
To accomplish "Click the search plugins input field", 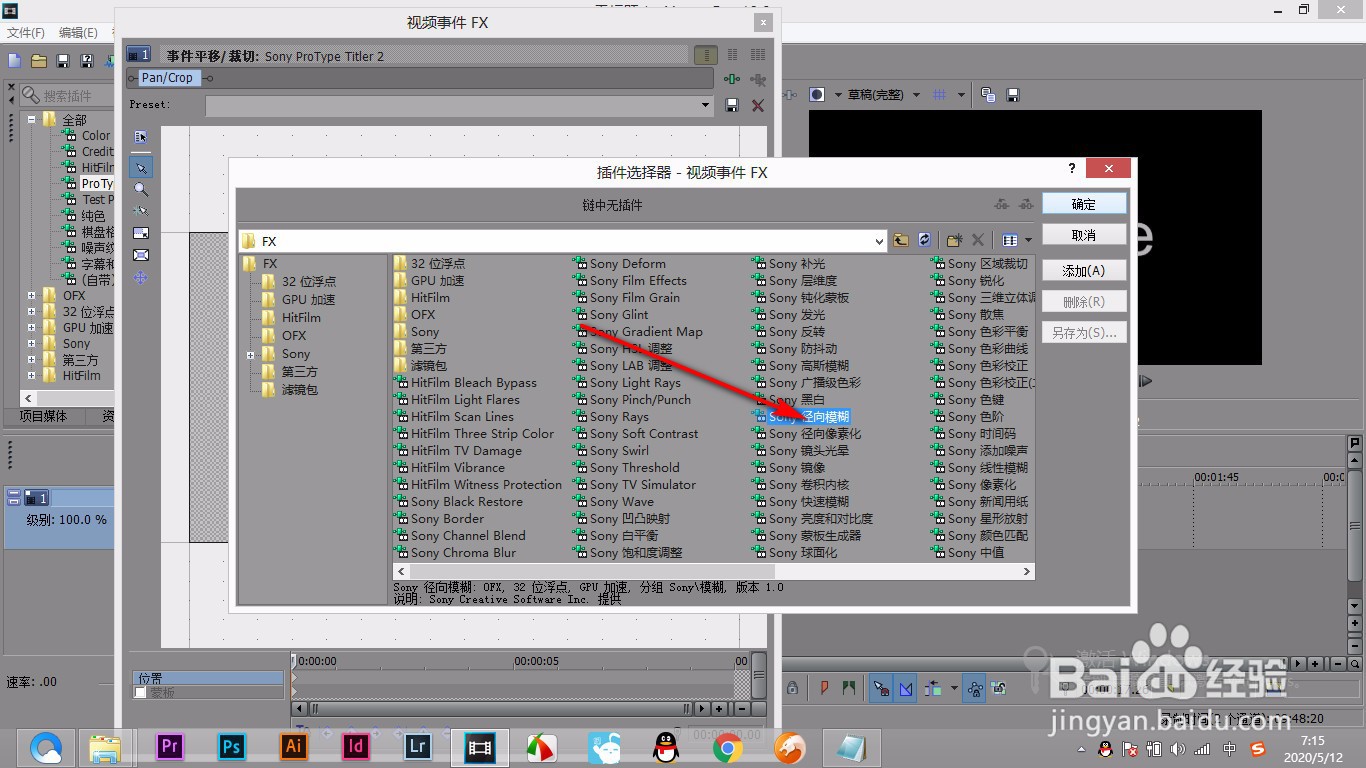I will click(67, 96).
